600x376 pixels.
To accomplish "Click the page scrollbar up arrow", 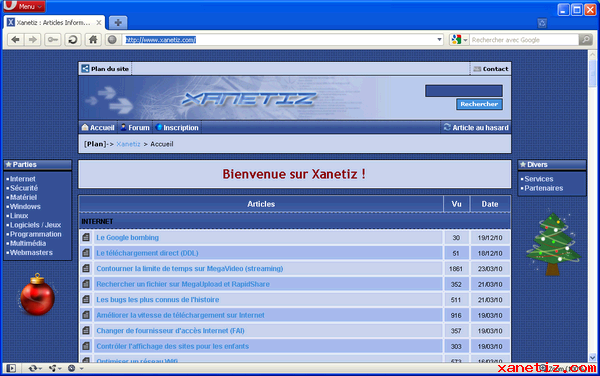I will point(592,54).
